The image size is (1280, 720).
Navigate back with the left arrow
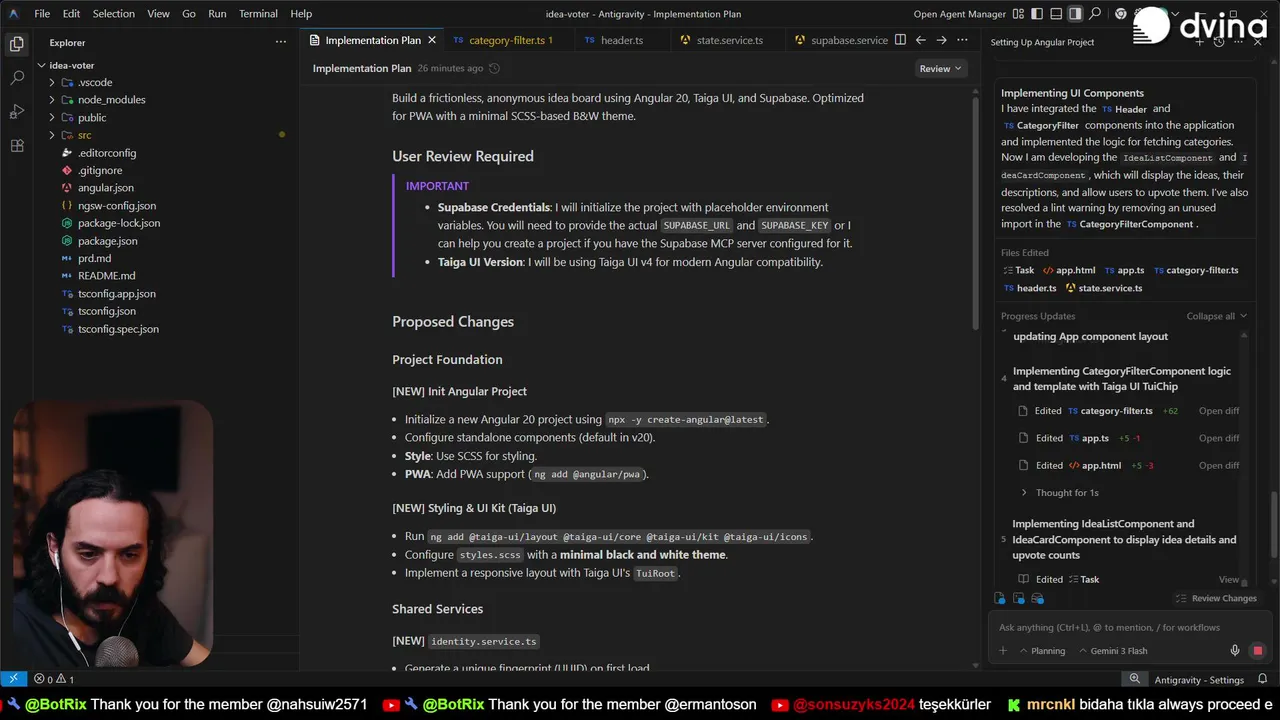(920, 40)
